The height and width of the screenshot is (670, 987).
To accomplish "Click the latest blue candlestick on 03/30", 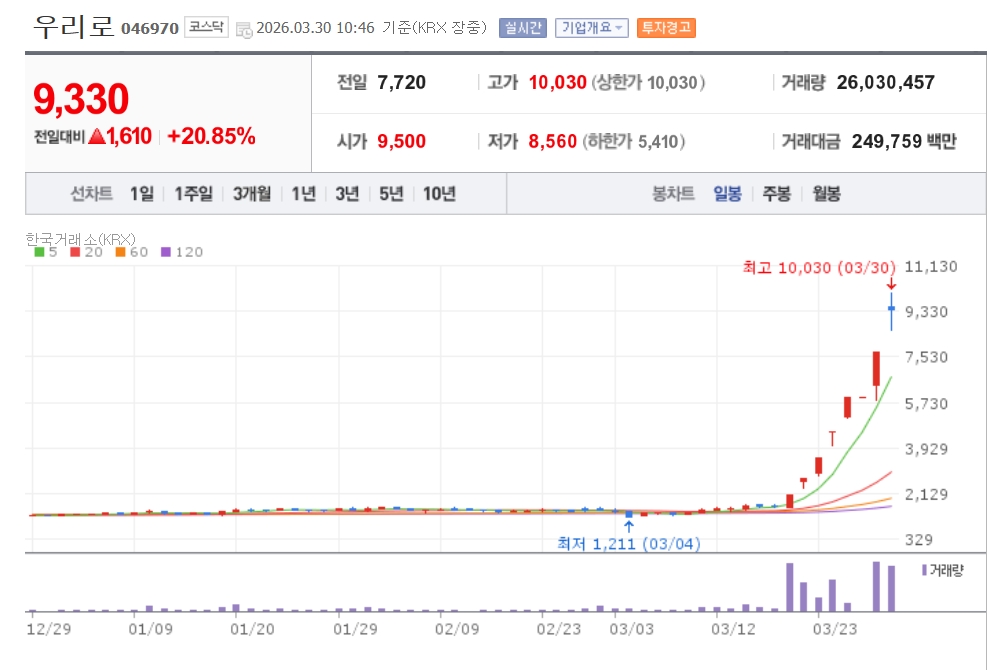I will pyautogui.click(x=891, y=311).
